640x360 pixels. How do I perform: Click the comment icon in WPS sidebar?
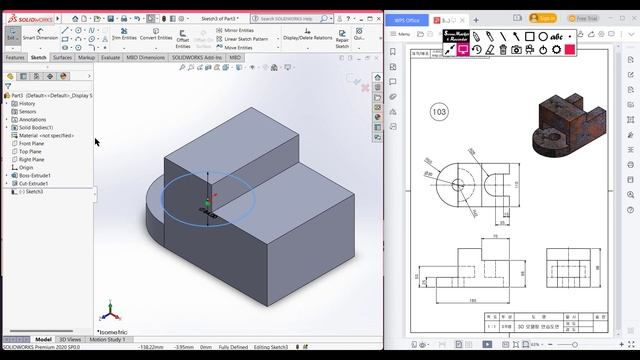tap(393, 82)
